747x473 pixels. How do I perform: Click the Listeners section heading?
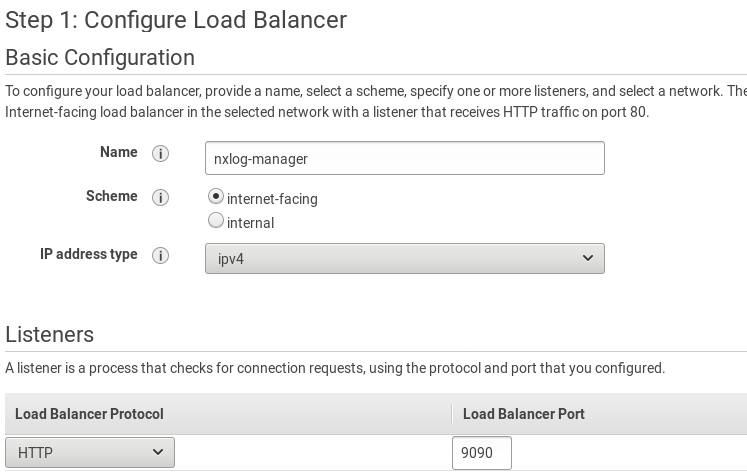[50, 334]
